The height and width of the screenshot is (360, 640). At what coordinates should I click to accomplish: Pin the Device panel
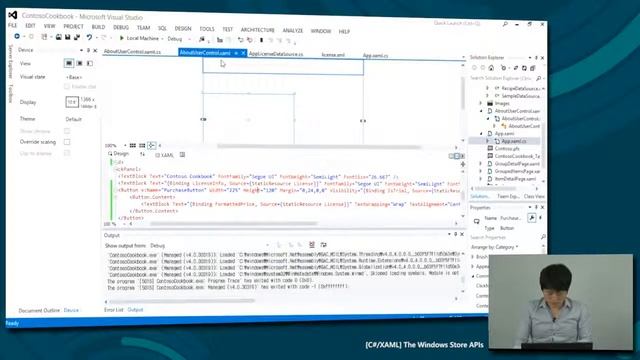(x=88, y=50)
